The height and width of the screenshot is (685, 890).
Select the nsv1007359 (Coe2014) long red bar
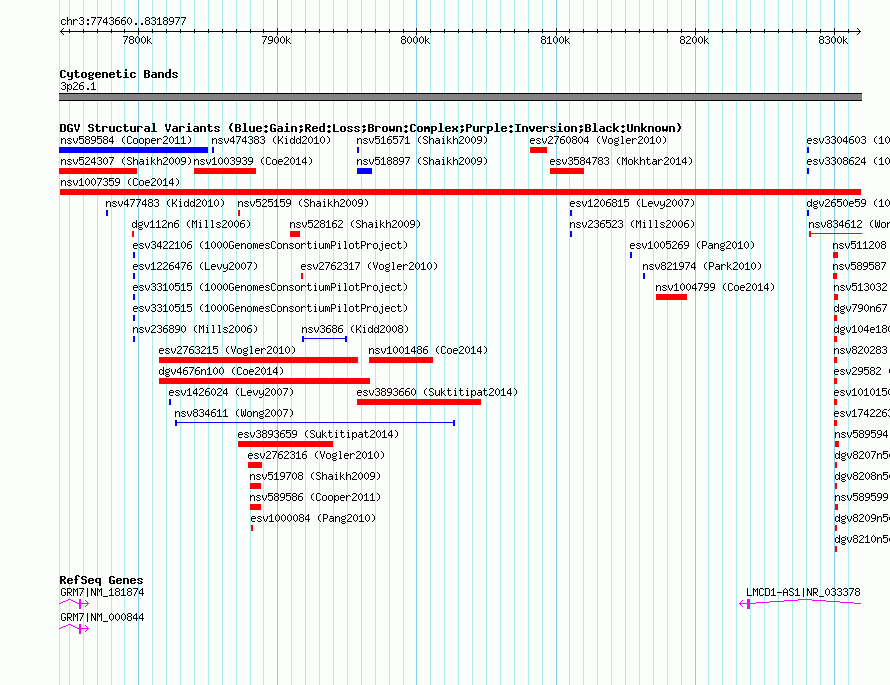pos(460,192)
